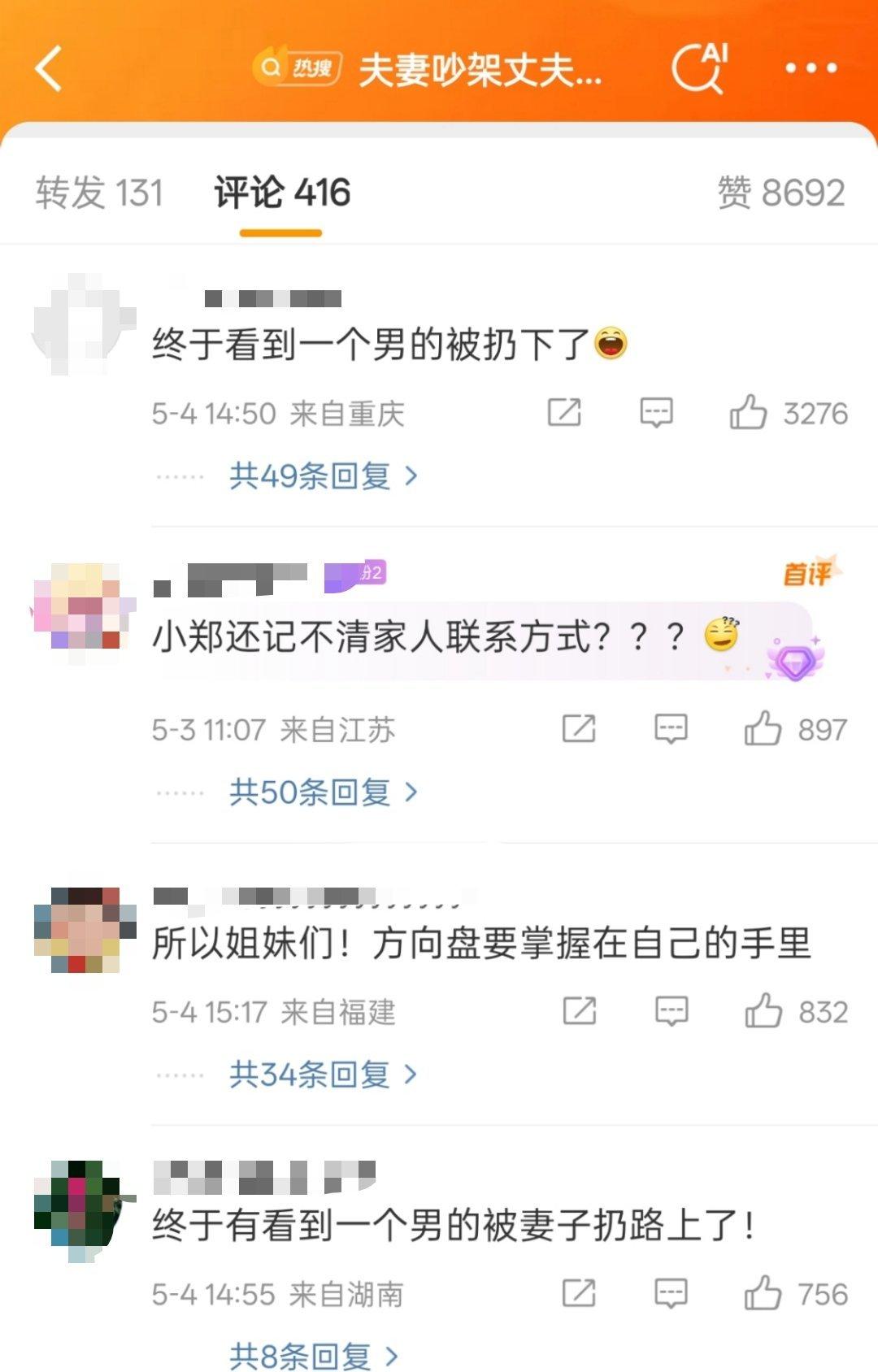This screenshot has width=878, height=1372.
Task: Open the AI search icon
Action: coord(699,68)
